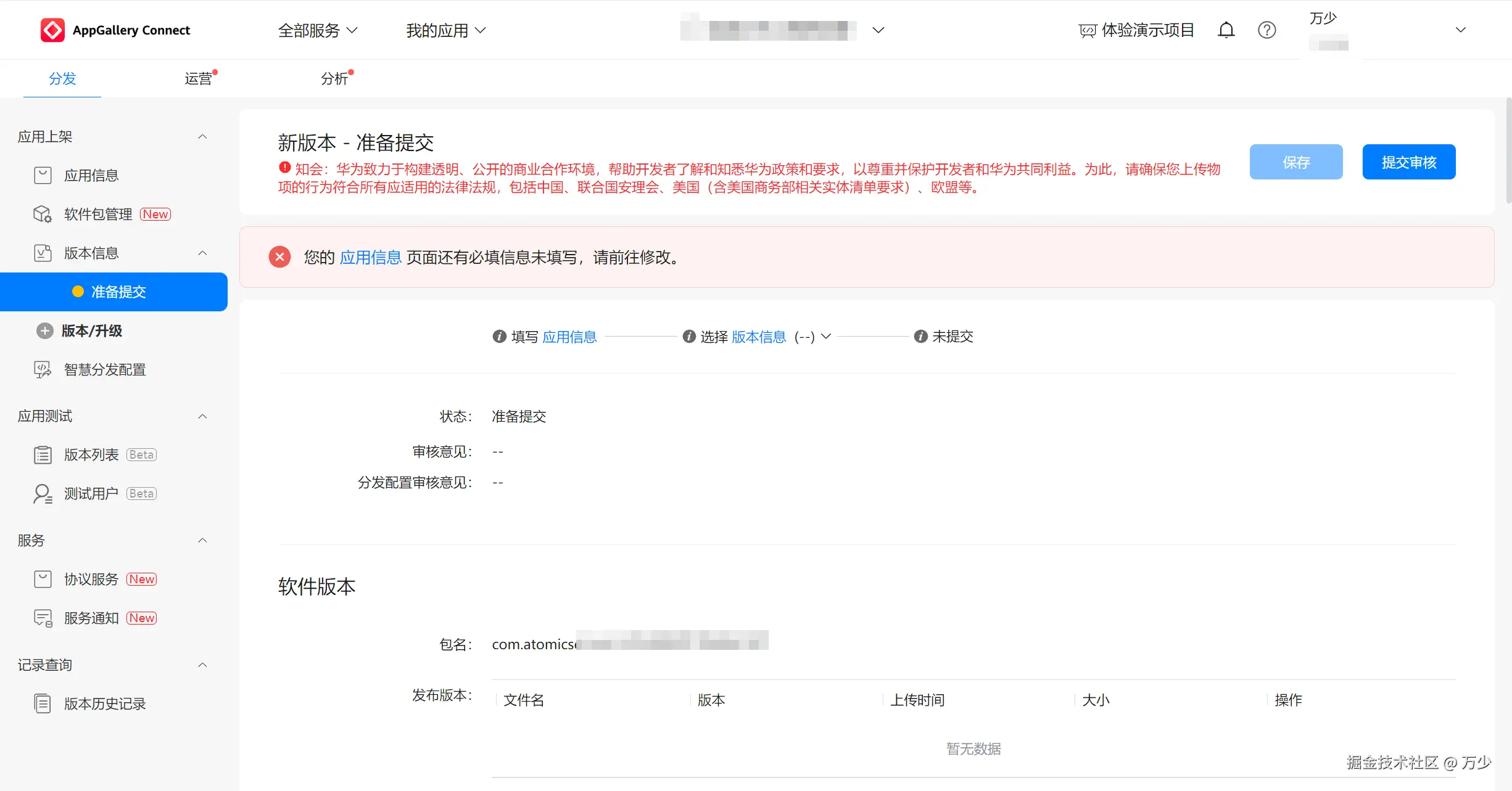The height and width of the screenshot is (791, 1512).
Task: Click the AppGallery Connect logo
Action: click(x=52, y=30)
